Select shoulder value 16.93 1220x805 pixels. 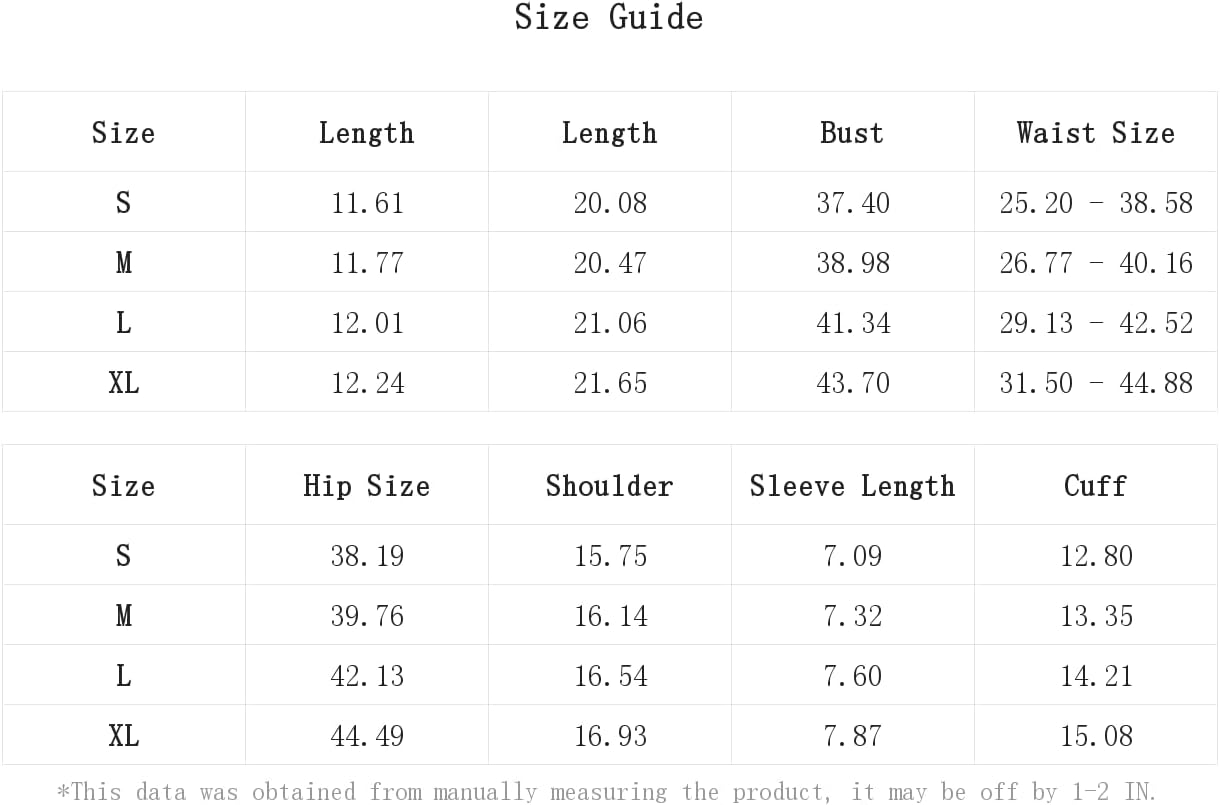pos(610,736)
